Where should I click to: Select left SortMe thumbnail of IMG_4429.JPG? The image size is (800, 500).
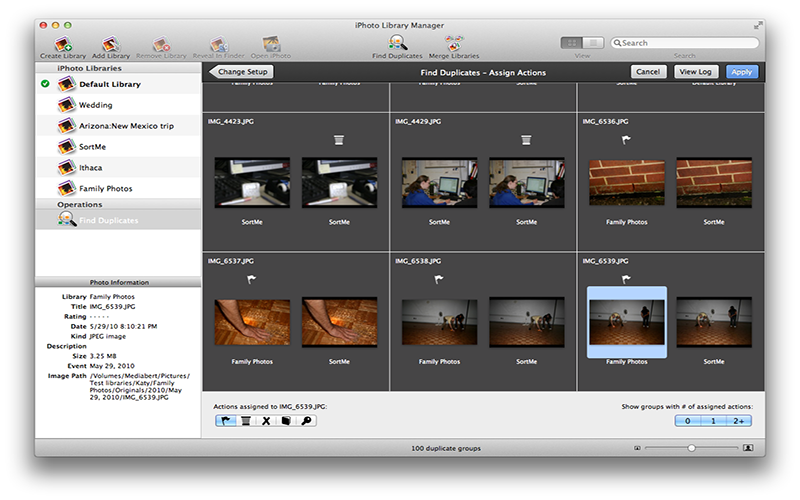(x=439, y=183)
